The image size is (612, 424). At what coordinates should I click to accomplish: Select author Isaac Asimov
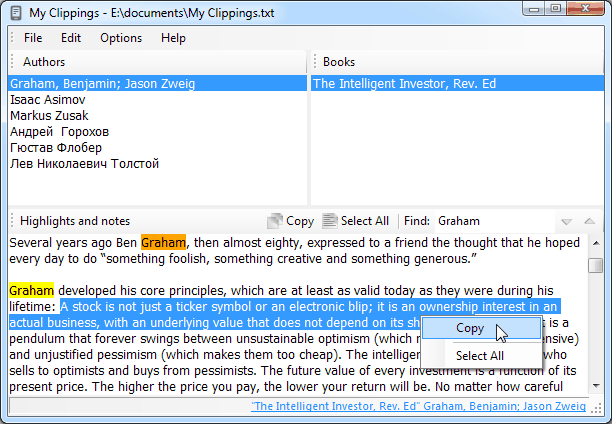pos(157,100)
